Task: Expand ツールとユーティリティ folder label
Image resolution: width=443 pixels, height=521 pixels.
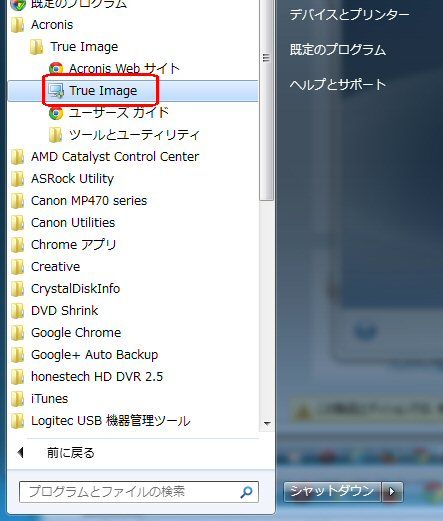Action: tap(134, 135)
